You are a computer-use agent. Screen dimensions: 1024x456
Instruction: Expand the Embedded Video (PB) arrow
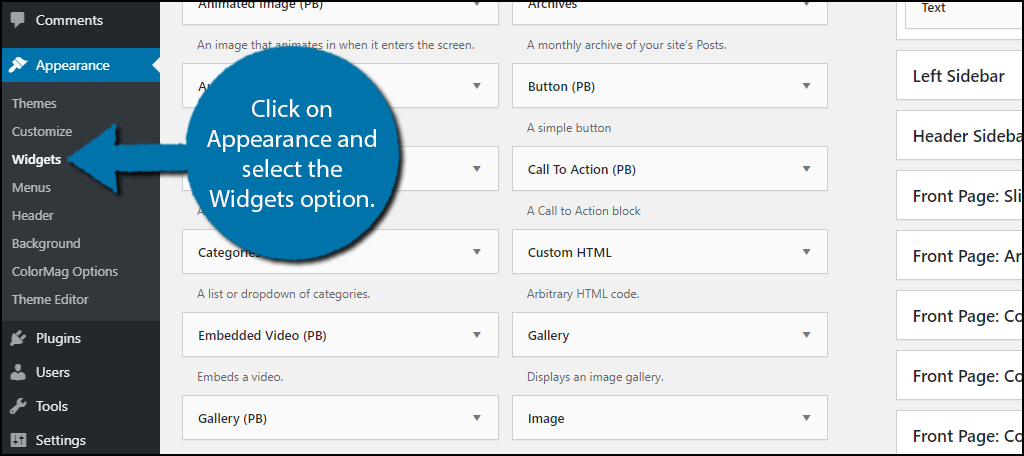click(477, 334)
